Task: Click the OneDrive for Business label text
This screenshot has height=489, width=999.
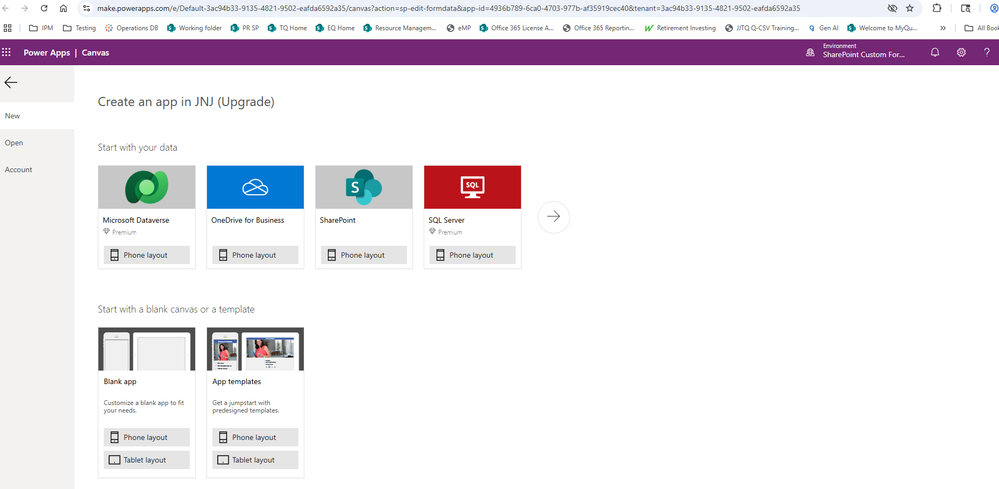Action: coord(248,220)
